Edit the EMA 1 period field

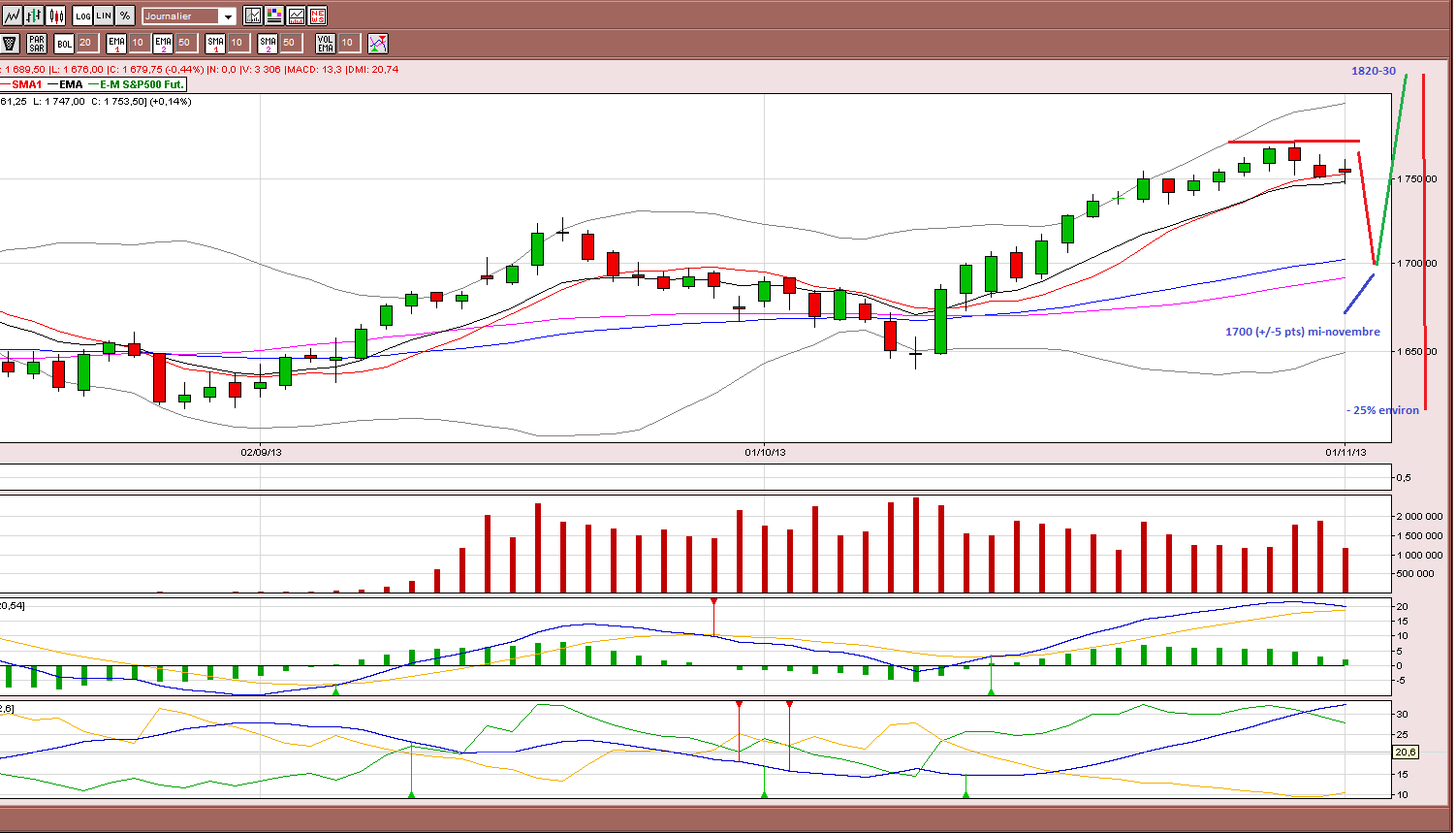pos(138,44)
